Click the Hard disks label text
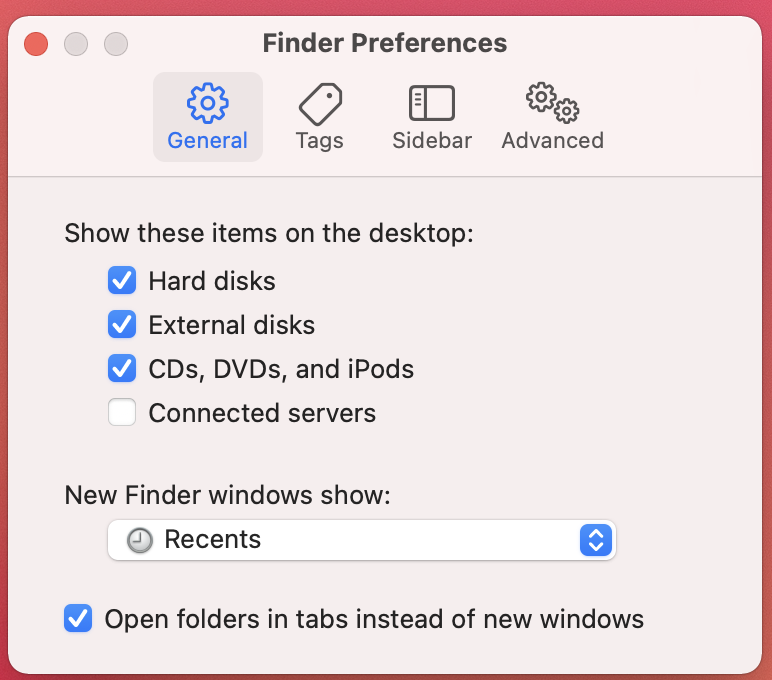This screenshot has width=772, height=680. coord(212,281)
